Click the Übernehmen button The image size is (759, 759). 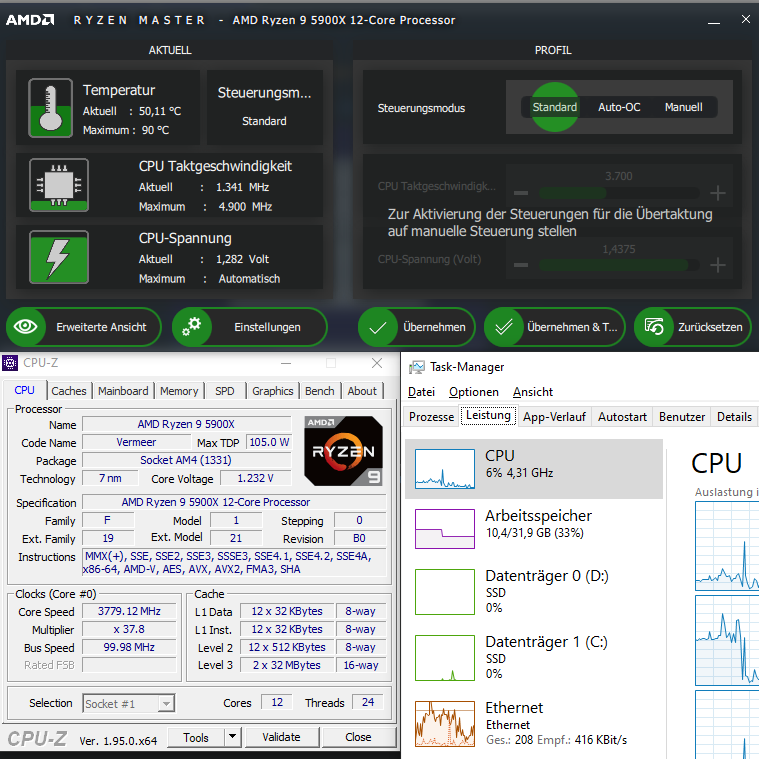[x=417, y=327]
